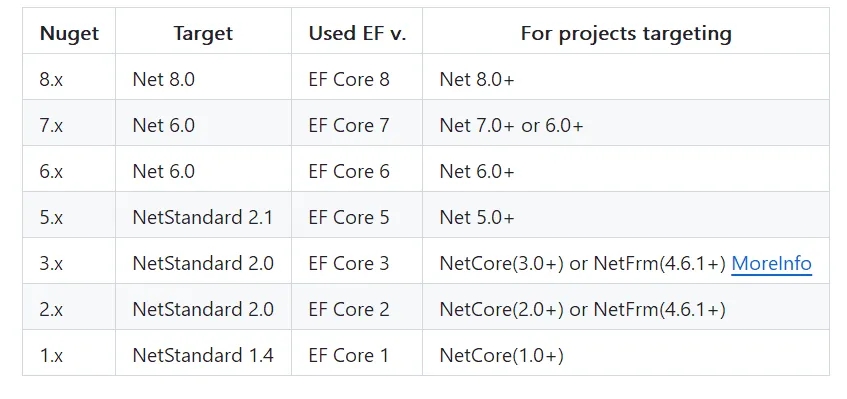The width and height of the screenshot is (847, 399).
Task: Click the Nuget column header
Action: click(x=69, y=33)
